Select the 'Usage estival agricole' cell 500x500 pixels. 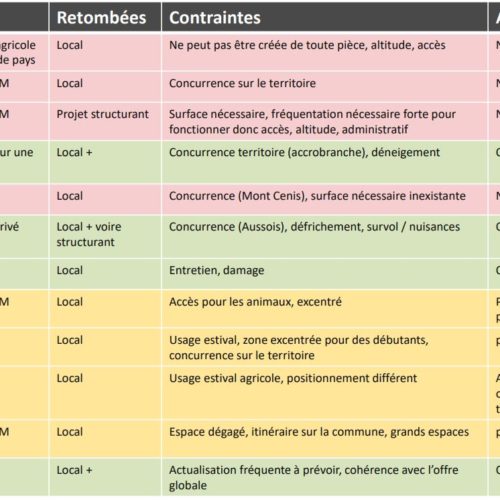click(325, 393)
